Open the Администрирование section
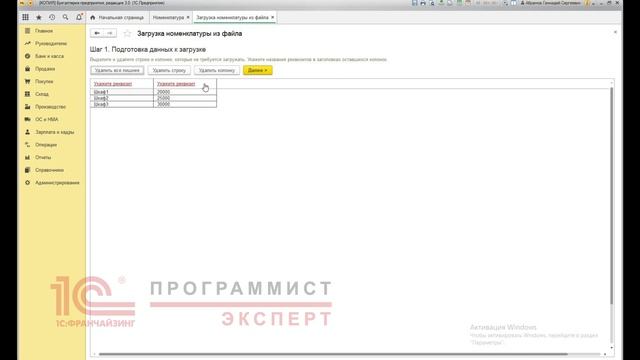The height and width of the screenshot is (360, 640). (57, 182)
